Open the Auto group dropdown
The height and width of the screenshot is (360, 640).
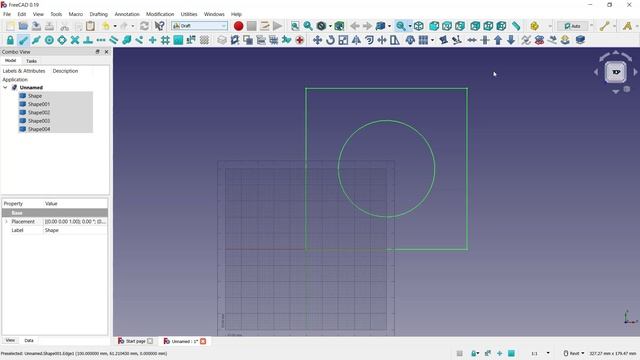[x=591, y=26]
